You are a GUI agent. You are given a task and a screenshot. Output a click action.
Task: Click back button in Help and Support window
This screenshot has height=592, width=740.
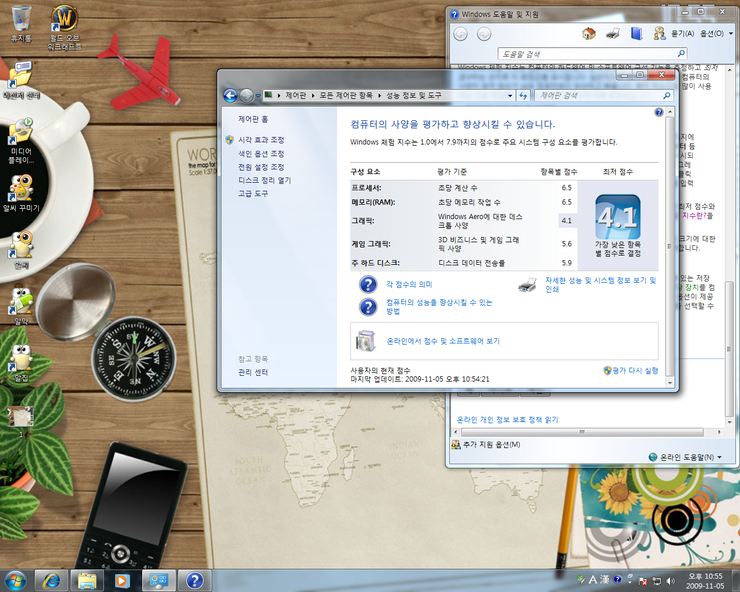(x=461, y=34)
